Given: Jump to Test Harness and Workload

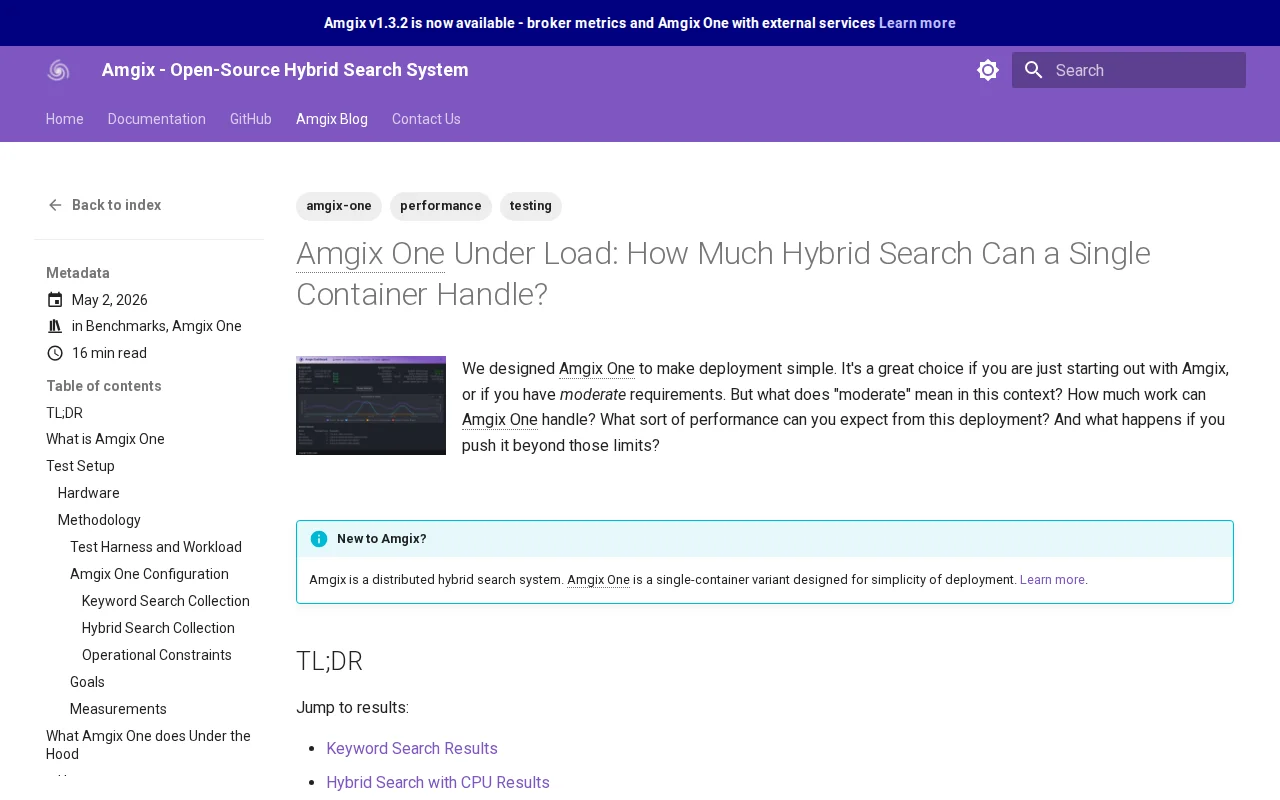Looking at the screenshot, I should point(156,547).
